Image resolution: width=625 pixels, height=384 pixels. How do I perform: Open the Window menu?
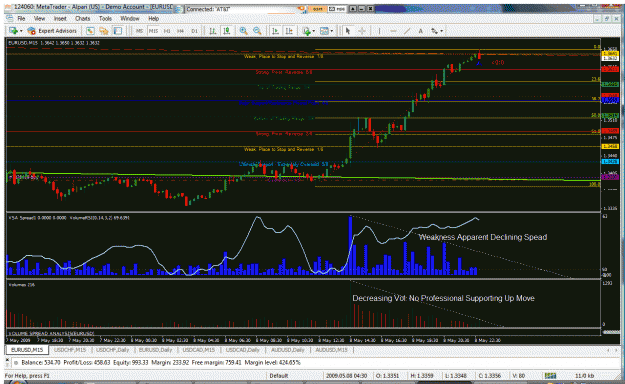coord(130,18)
